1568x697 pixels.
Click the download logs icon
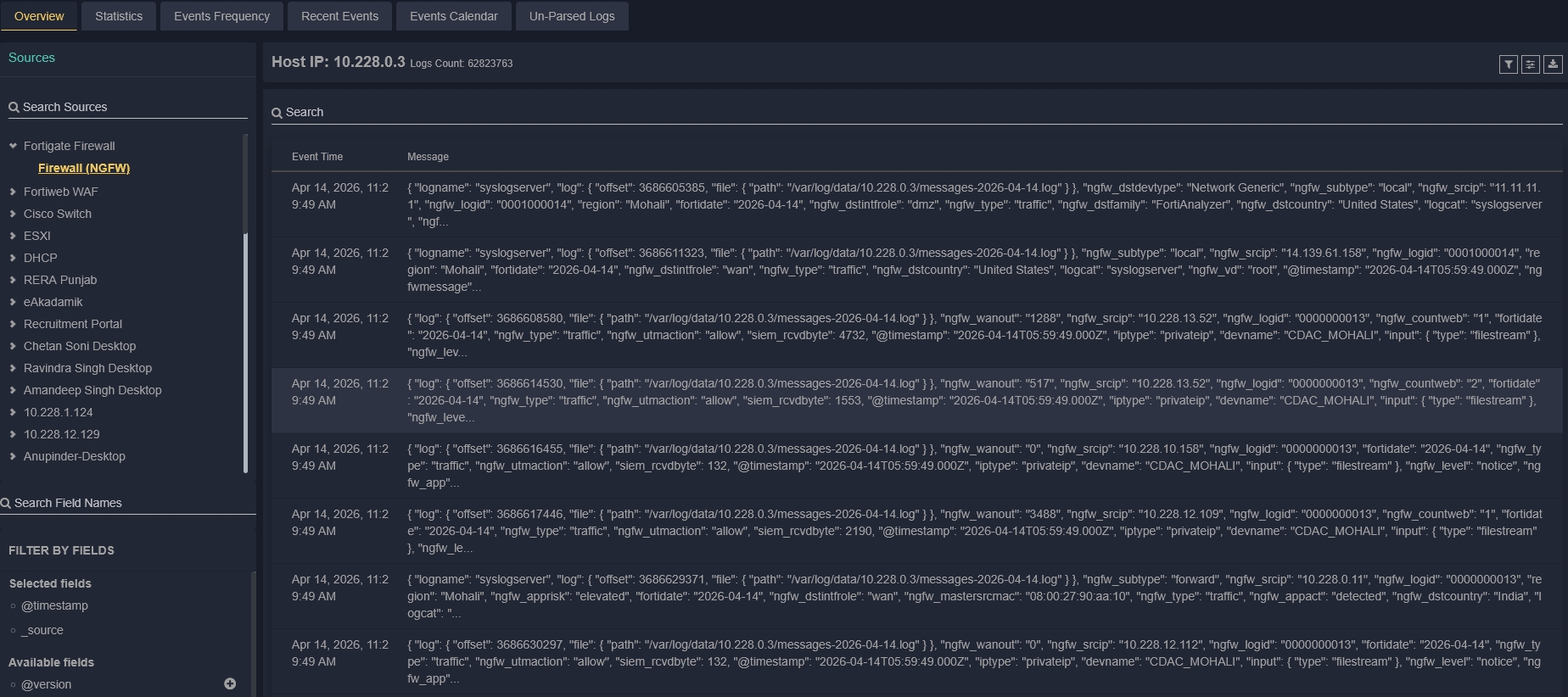click(1552, 64)
